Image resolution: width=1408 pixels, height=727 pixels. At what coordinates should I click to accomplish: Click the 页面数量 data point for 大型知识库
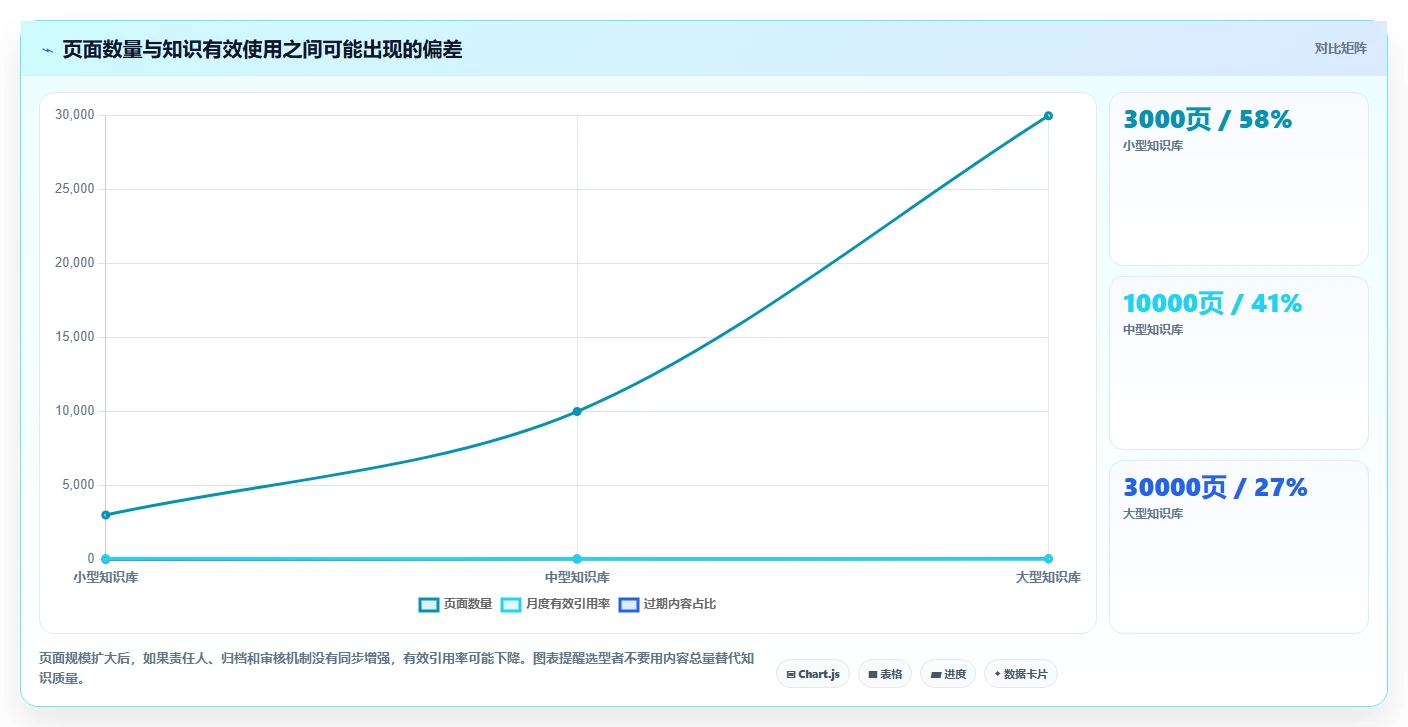coord(1048,115)
